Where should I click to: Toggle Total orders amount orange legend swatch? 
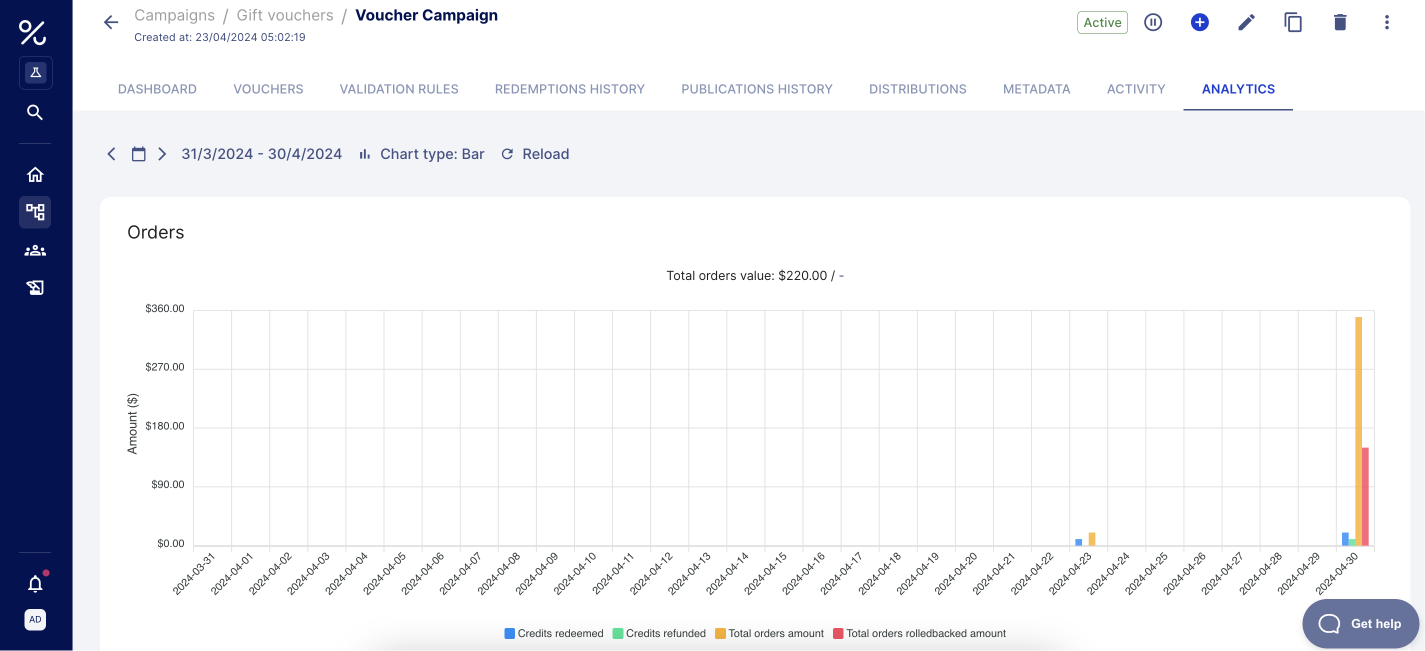tap(720, 633)
